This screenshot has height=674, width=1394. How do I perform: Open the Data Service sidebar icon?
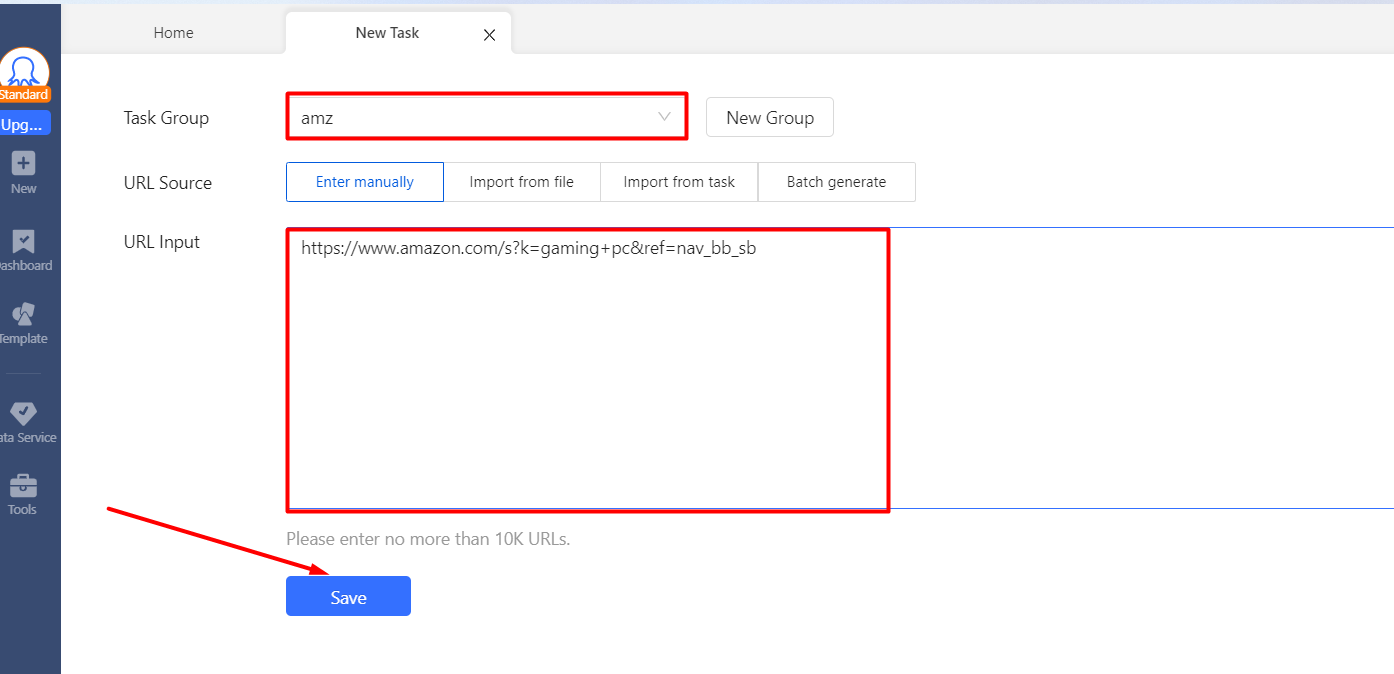click(x=22, y=418)
